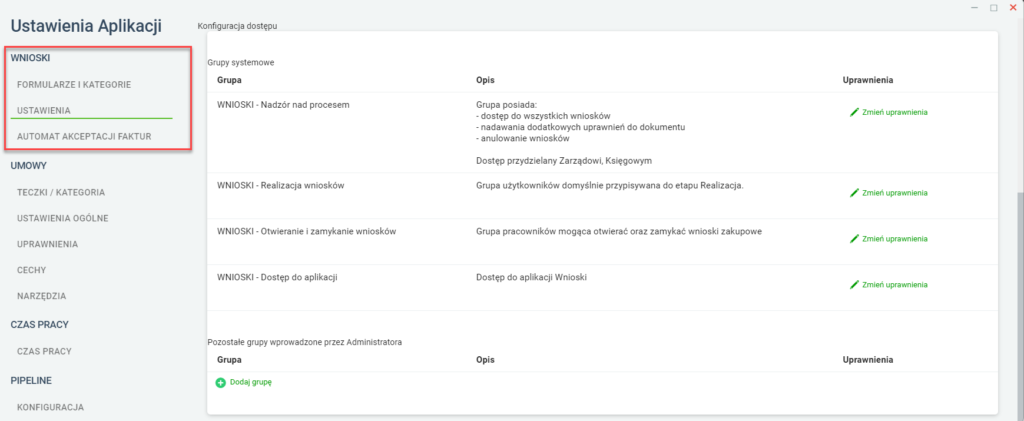
Task: Go to Teczki / Kategoria under Umowy
Action: (x=61, y=193)
